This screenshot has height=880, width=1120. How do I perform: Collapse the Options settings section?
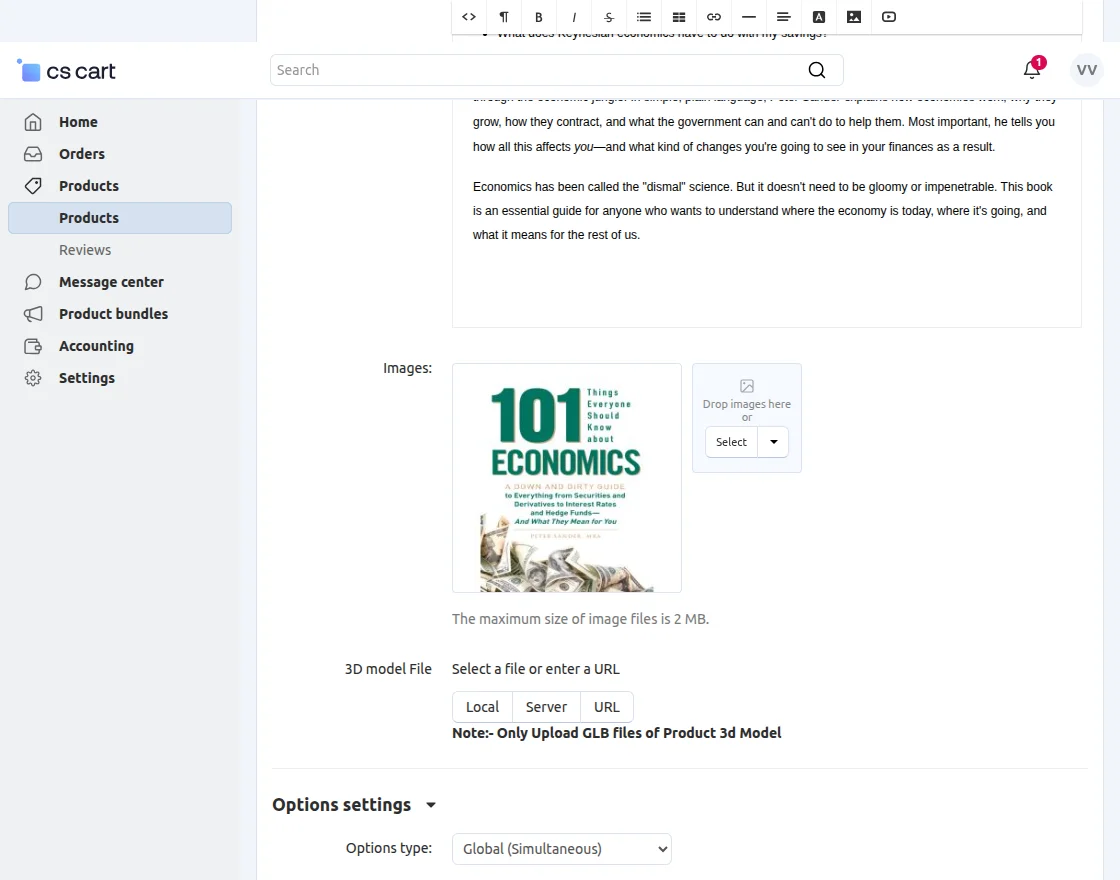[x=431, y=805]
